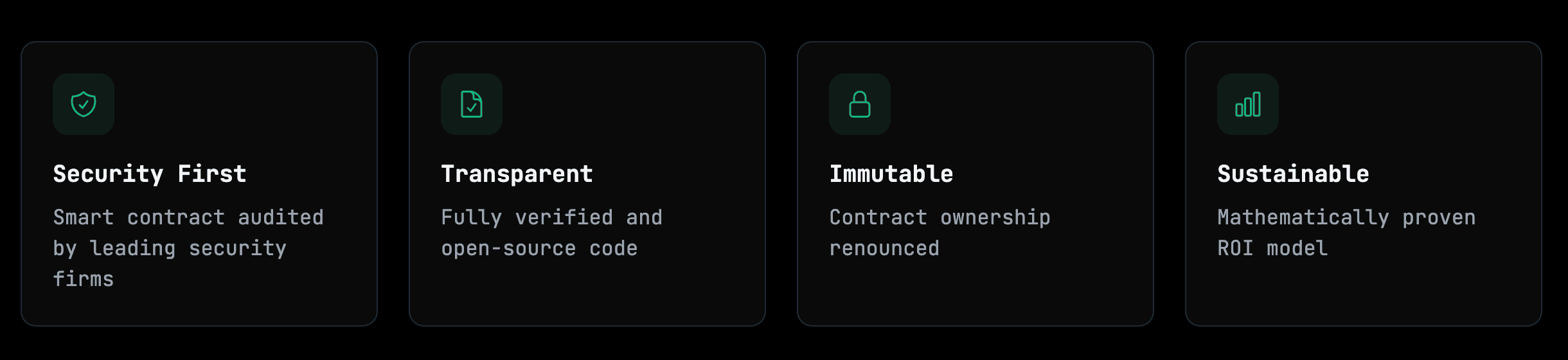This screenshot has height=360, width=1568.
Task: Click the shield check icon
Action: click(84, 104)
